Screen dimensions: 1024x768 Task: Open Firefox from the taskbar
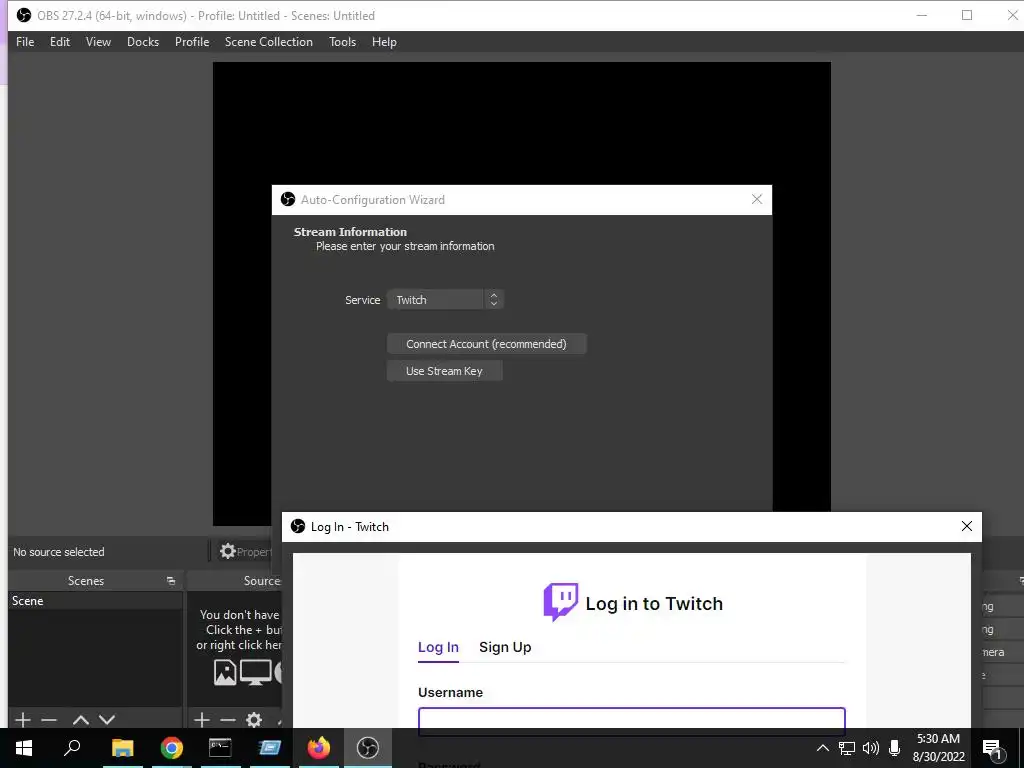pyautogui.click(x=319, y=748)
